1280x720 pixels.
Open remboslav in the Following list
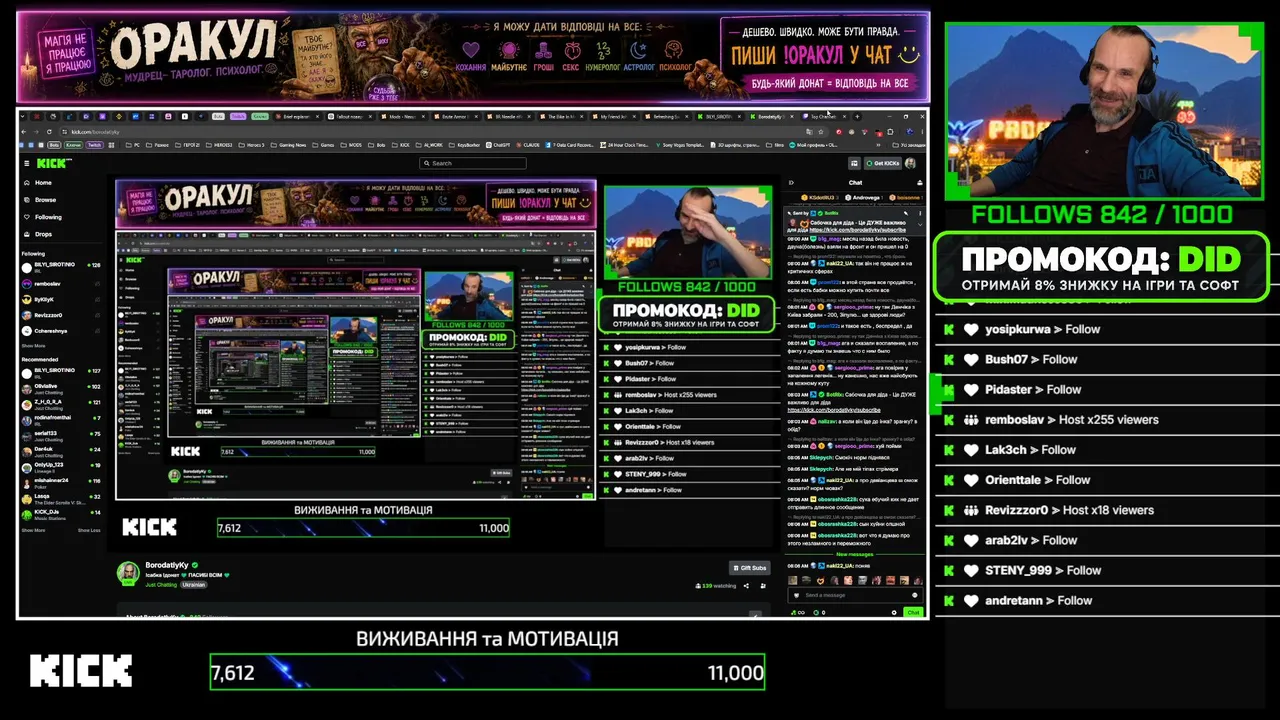(x=62, y=284)
